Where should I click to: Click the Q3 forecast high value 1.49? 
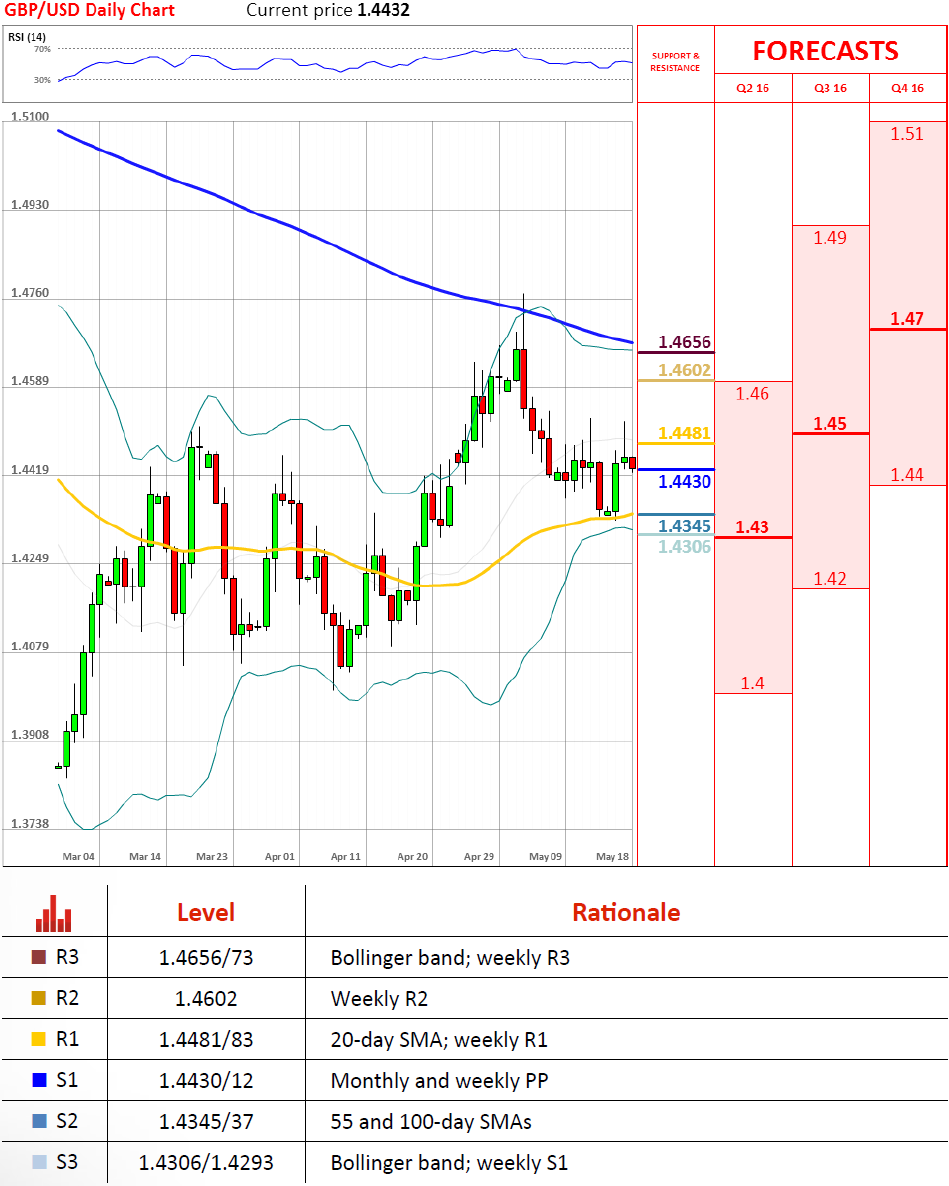pos(830,238)
